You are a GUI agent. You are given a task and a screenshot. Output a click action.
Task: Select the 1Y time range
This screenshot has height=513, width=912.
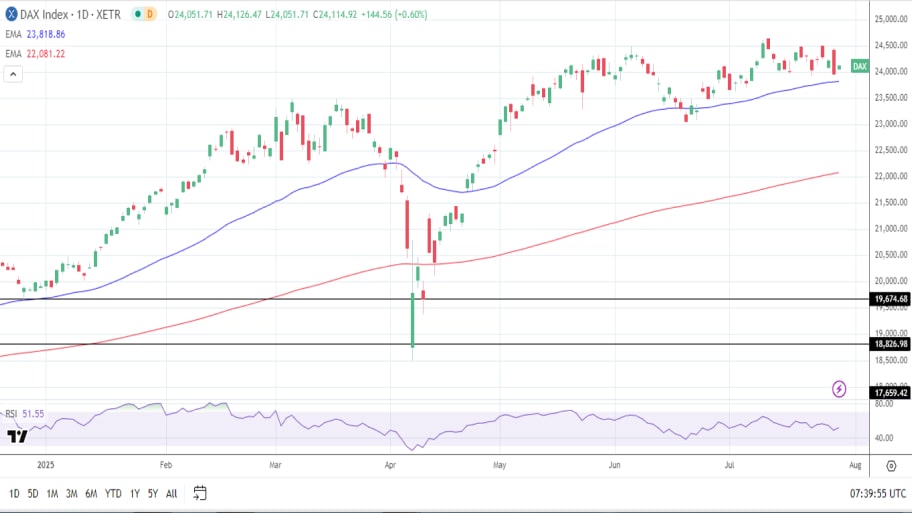pos(135,493)
